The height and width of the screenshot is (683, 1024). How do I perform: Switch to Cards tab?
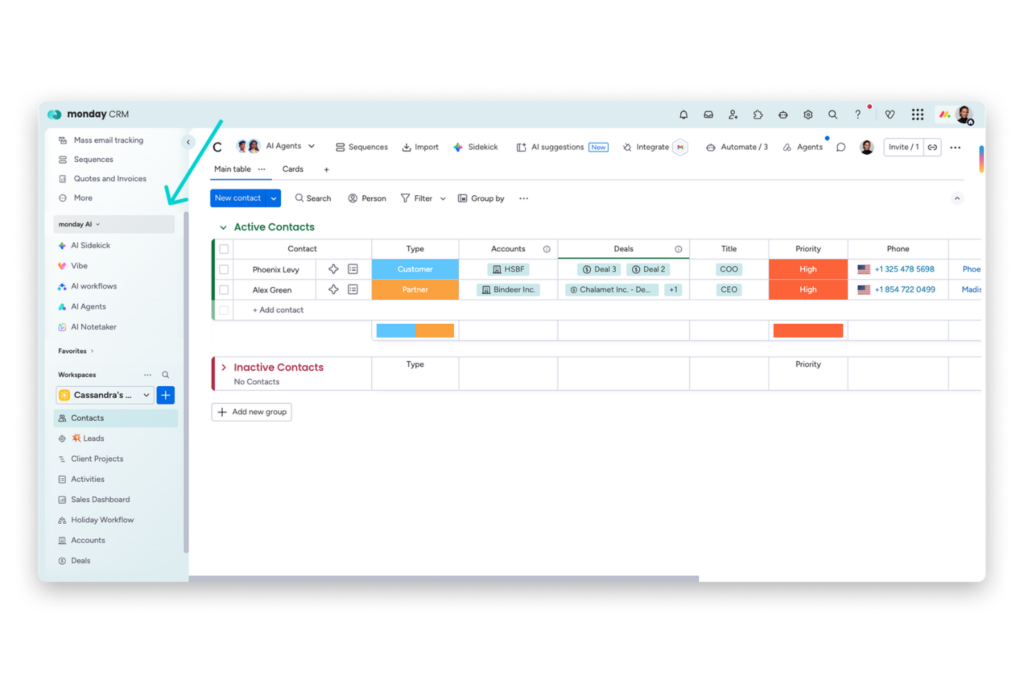pyautogui.click(x=293, y=169)
